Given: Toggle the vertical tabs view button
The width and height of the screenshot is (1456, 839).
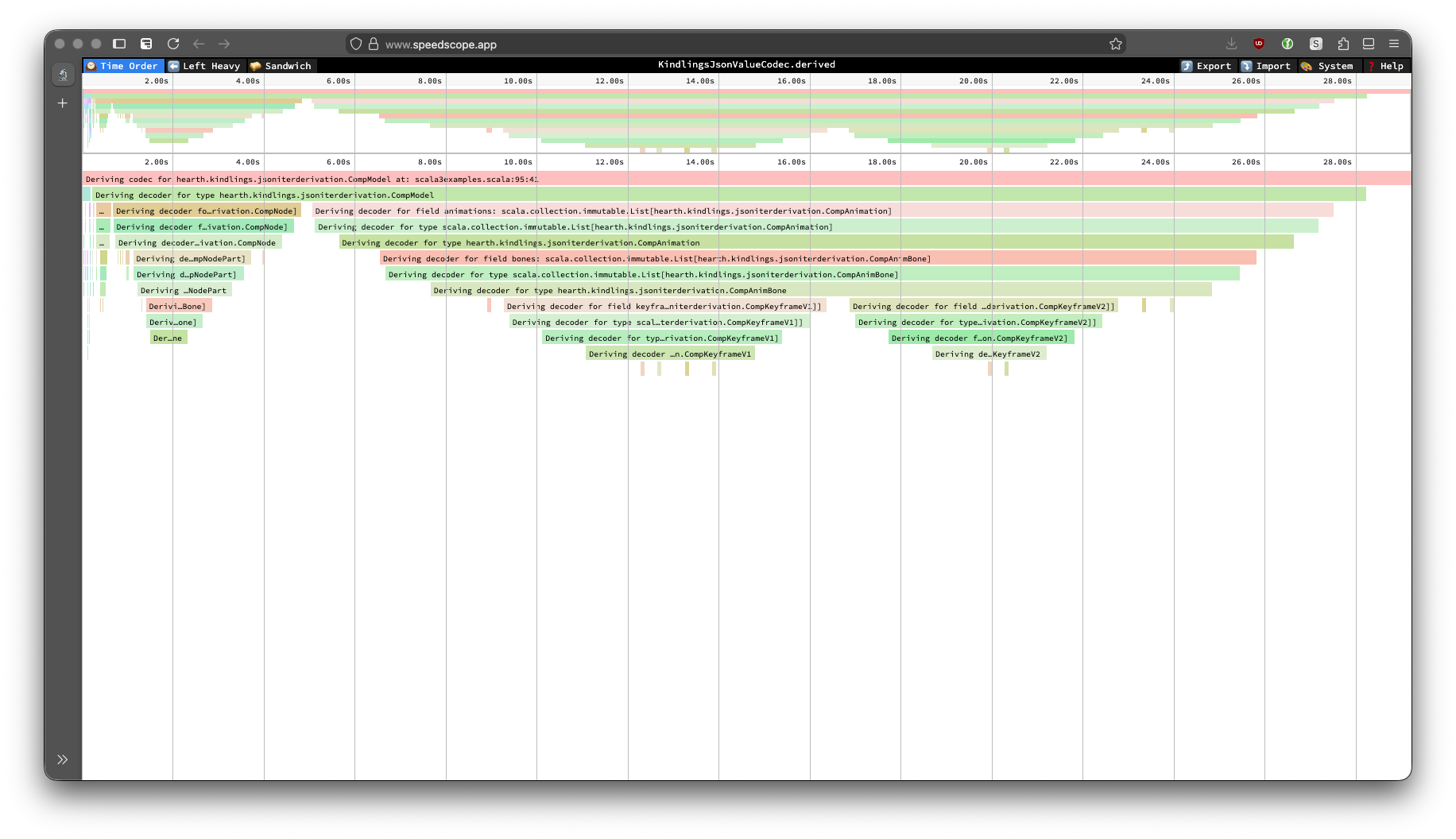Looking at the screenshot, I should [x=146, y=44].
